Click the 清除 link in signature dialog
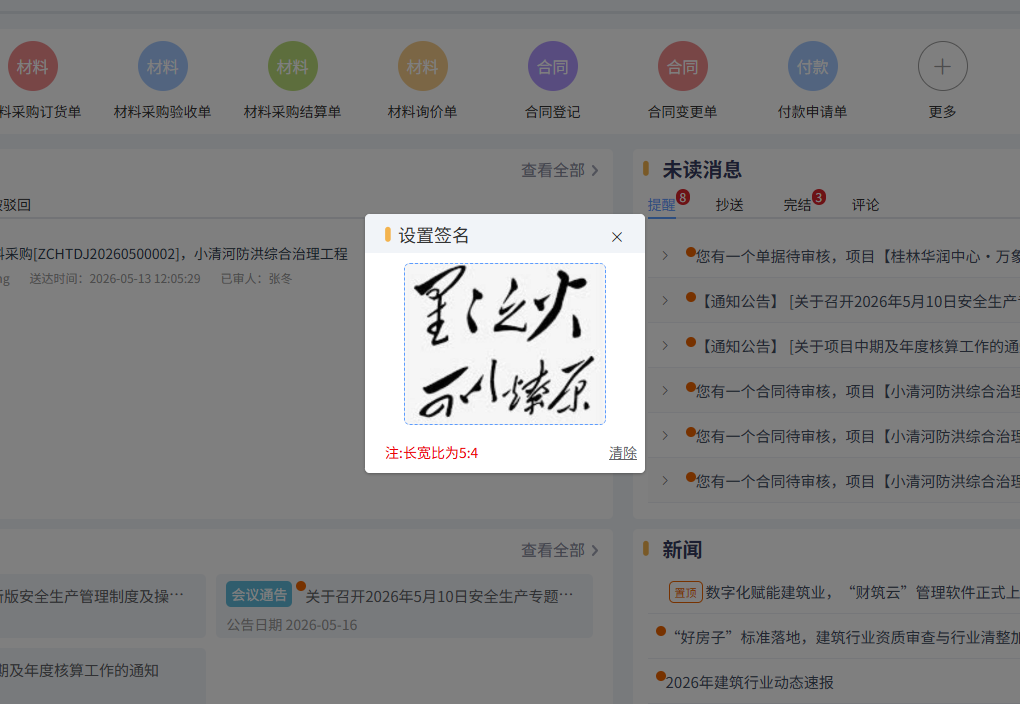This screenshot has height=704, width=1020. coord(623,453)
